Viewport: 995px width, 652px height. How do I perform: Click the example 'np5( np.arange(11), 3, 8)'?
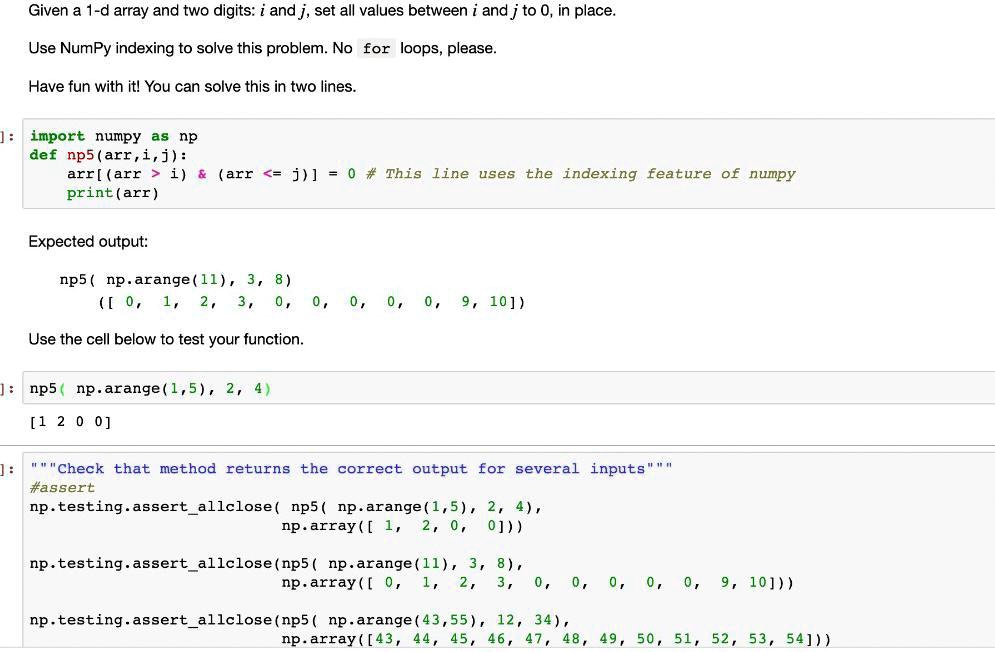tap(176, 280)
